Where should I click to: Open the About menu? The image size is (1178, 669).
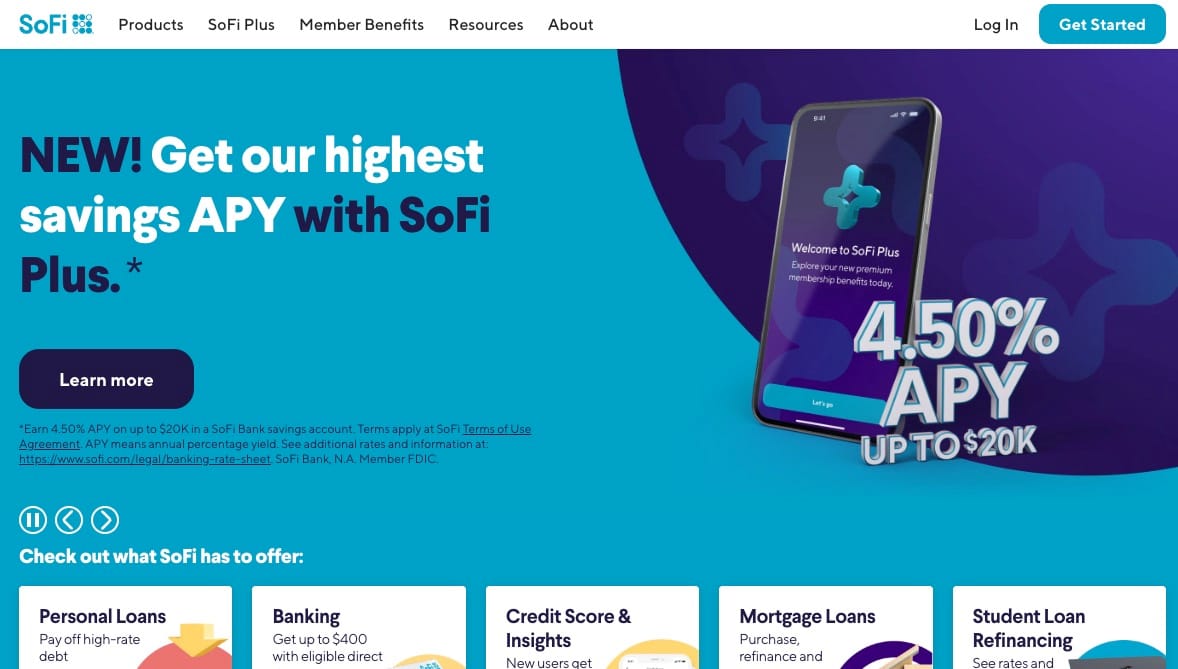pos(570,25)
